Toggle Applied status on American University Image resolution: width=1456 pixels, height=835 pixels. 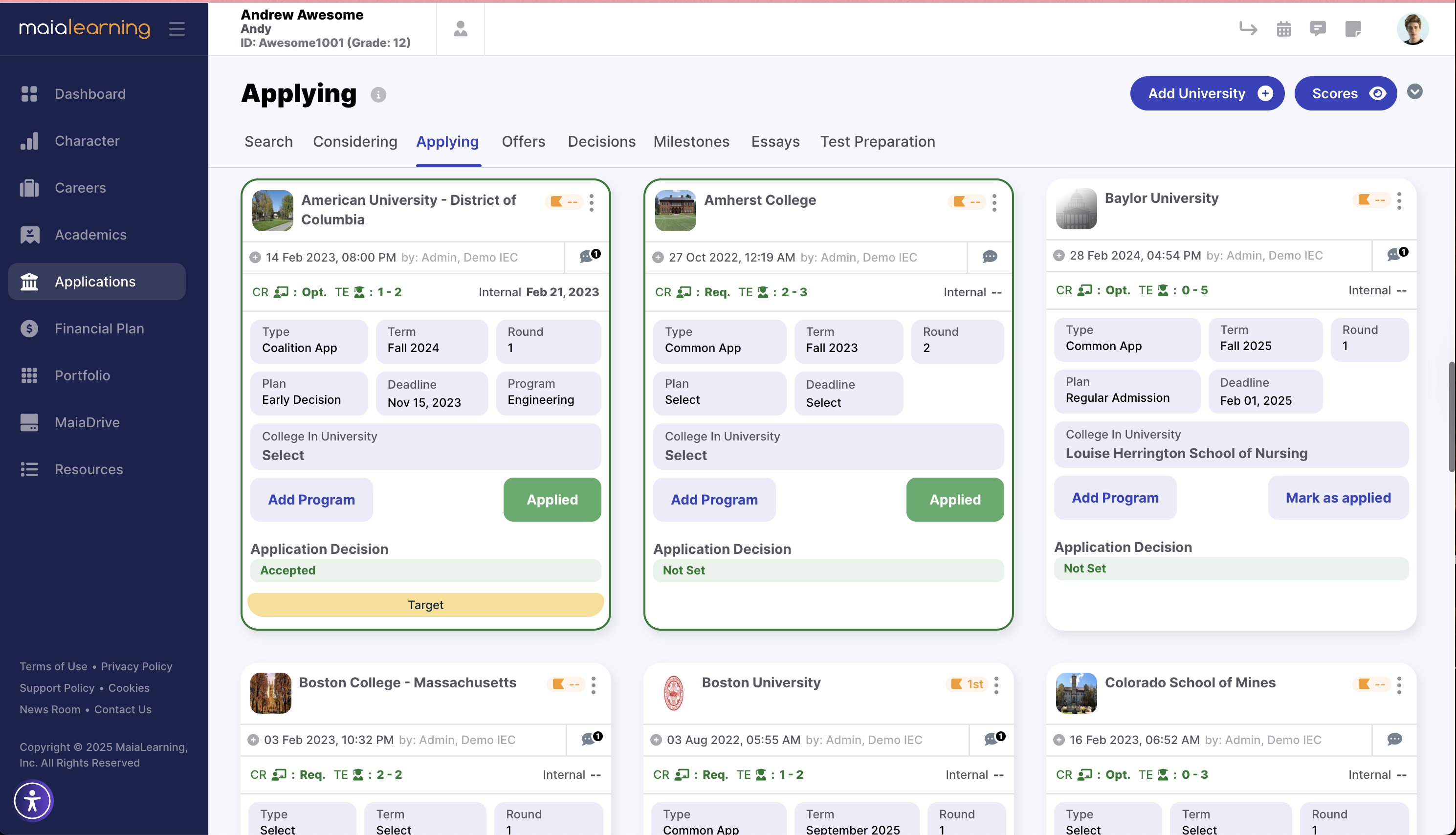[x=552, y=500]
